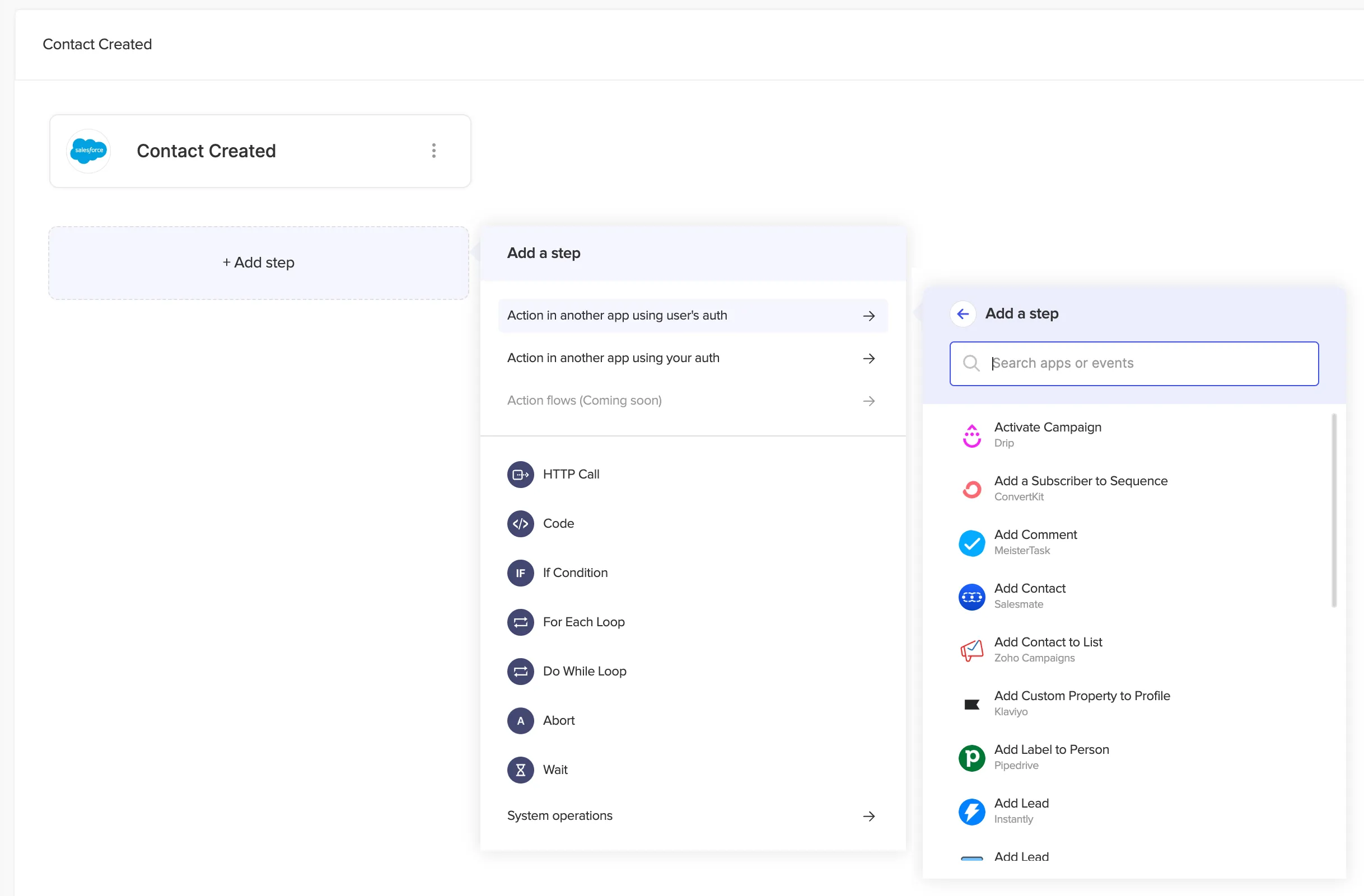Click the Search apps or events field

coord(1134,363)
